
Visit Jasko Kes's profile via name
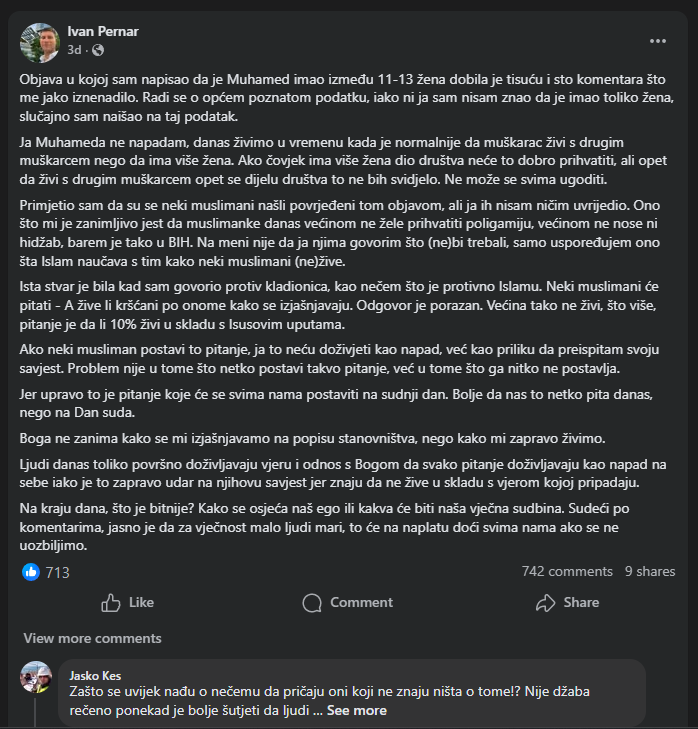point(99,675)
